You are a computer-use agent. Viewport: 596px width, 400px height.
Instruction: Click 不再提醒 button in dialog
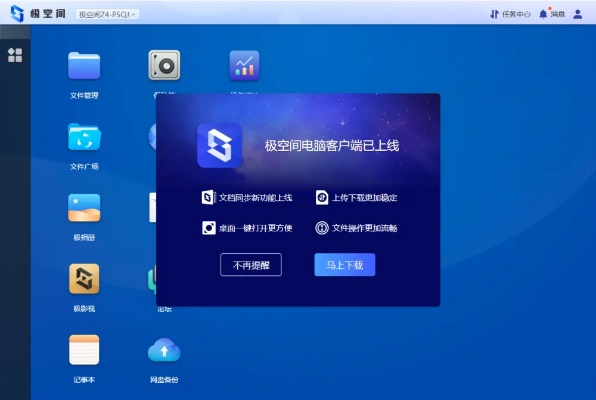(251, 265)
